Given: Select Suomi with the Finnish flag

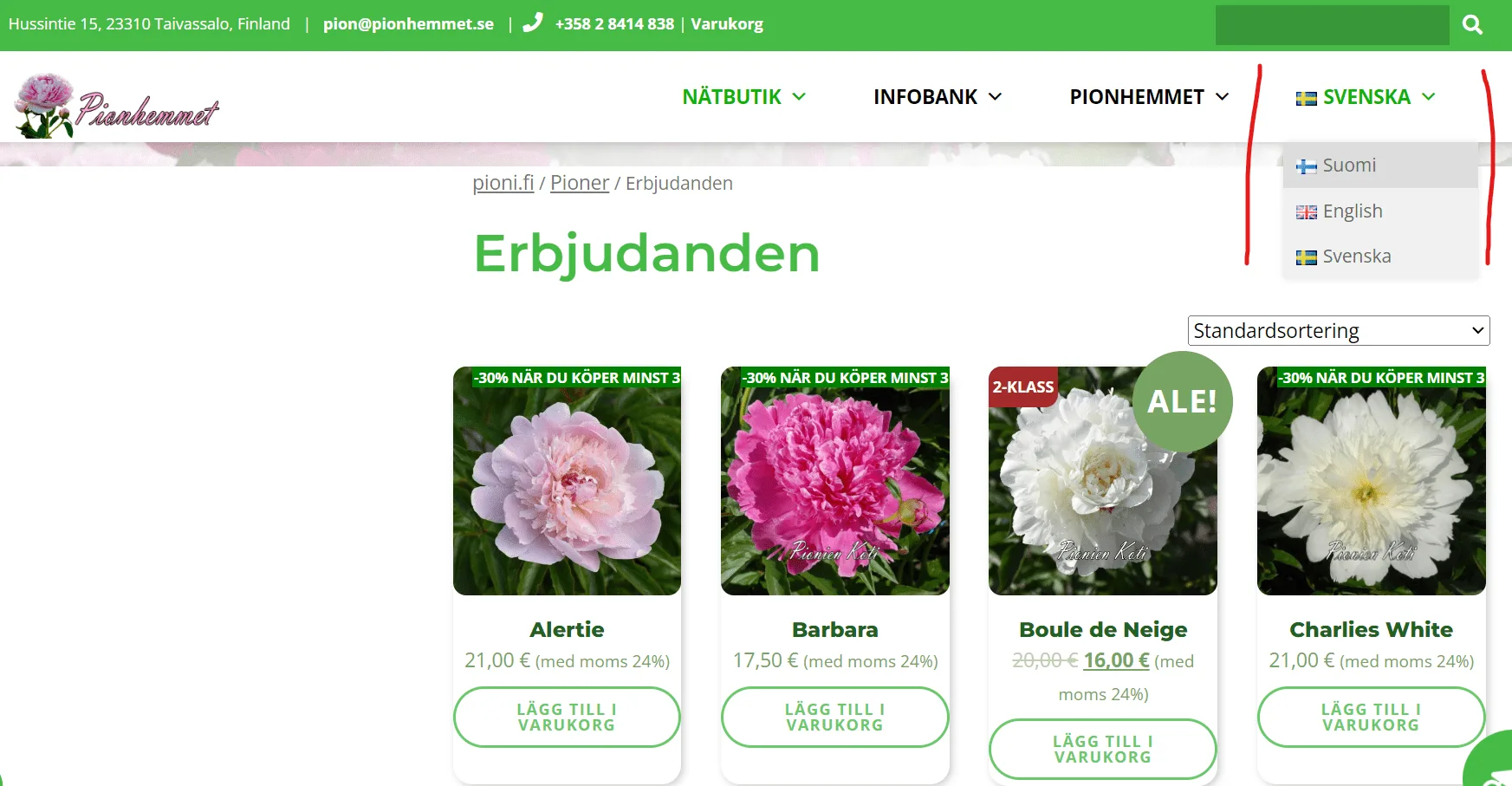Looking at the screenshot, I should coord(1348,166).
